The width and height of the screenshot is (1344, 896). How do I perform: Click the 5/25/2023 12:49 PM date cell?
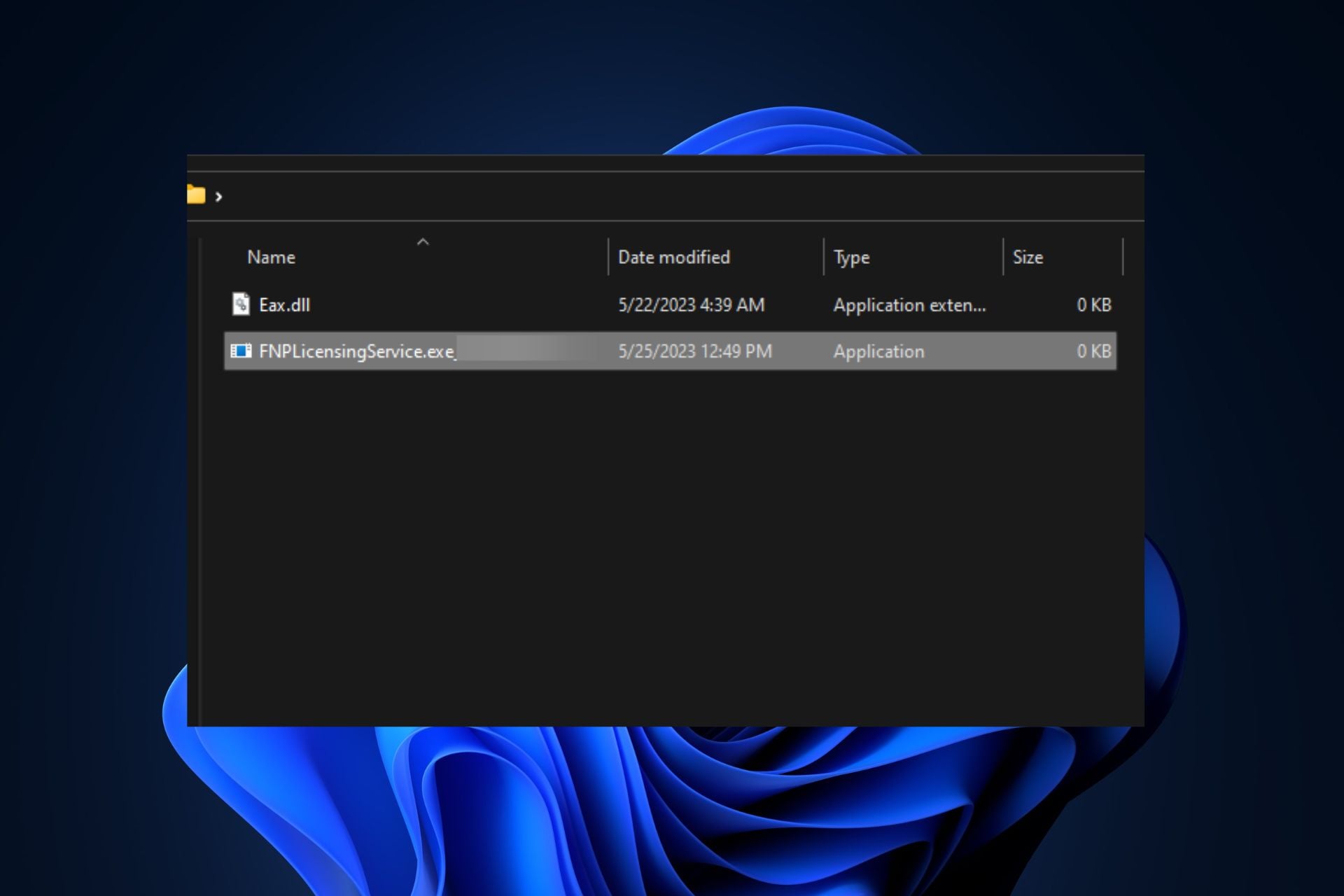coord(694,351)
